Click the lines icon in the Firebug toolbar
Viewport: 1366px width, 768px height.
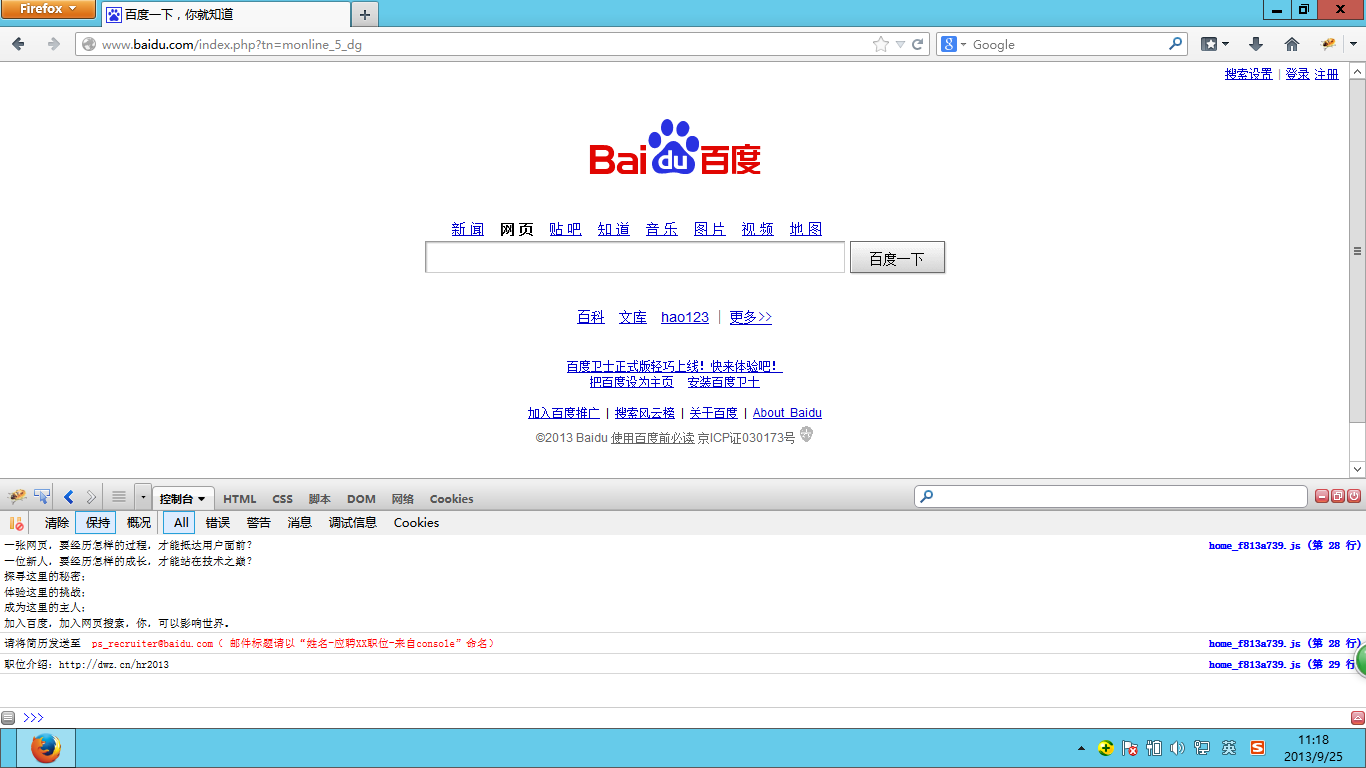(118, 497)
